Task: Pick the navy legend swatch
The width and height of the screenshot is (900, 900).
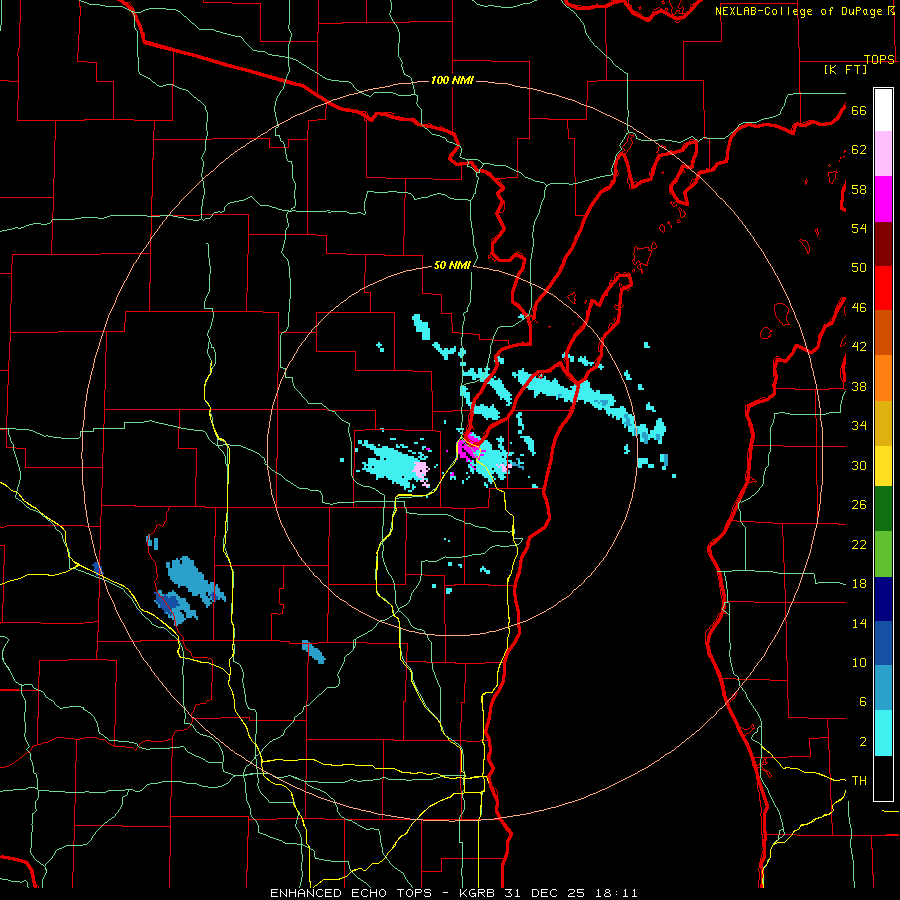Action: [x=883, y=599]
